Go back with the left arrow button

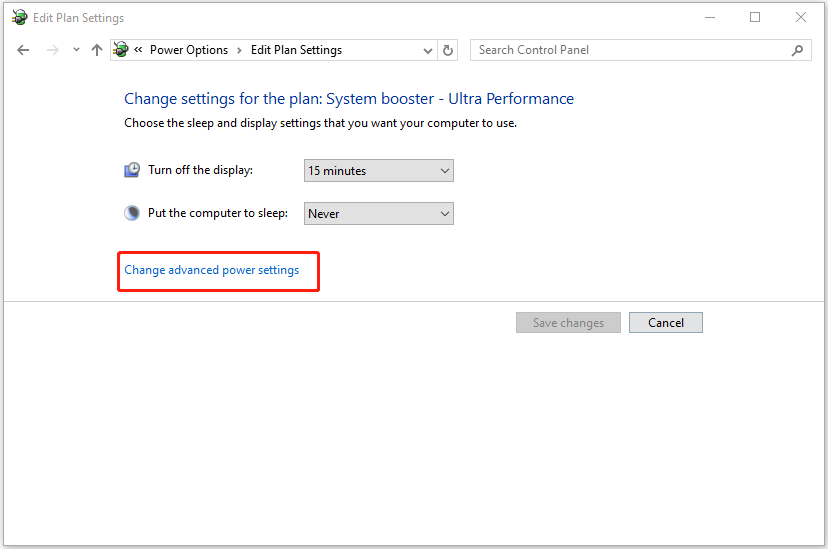pyautogui.click(x=23, y=50)
